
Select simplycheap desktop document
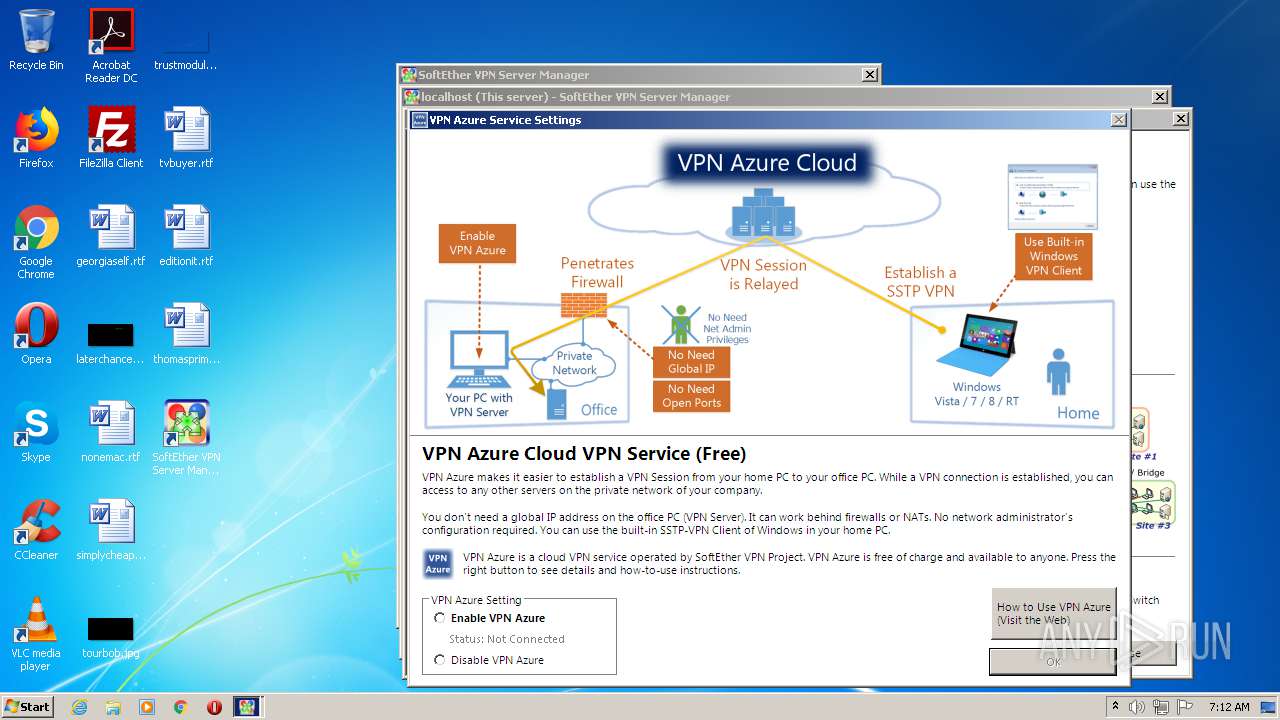coord(111,530)
